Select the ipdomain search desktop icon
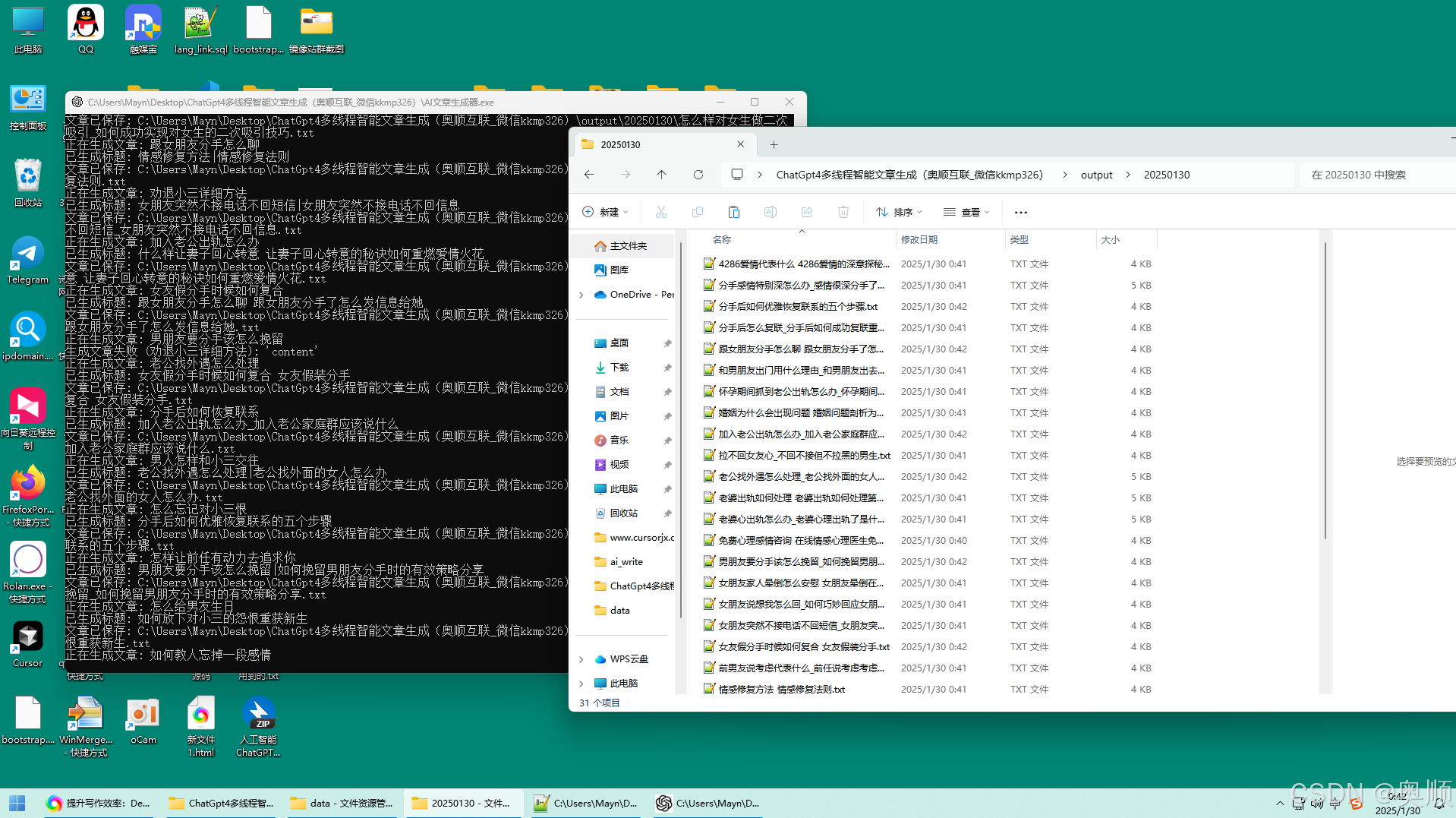The width and height of the screenshot is (1456, 818). 28,336
